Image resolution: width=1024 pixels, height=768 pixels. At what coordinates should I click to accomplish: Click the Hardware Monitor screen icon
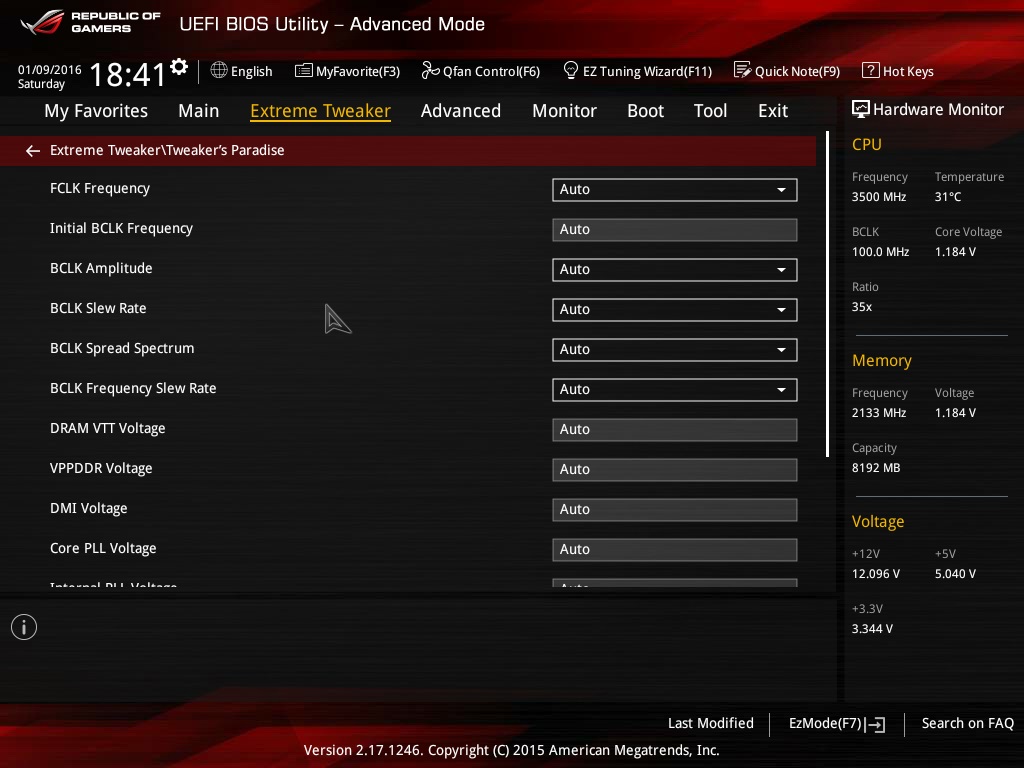point(861,109)
